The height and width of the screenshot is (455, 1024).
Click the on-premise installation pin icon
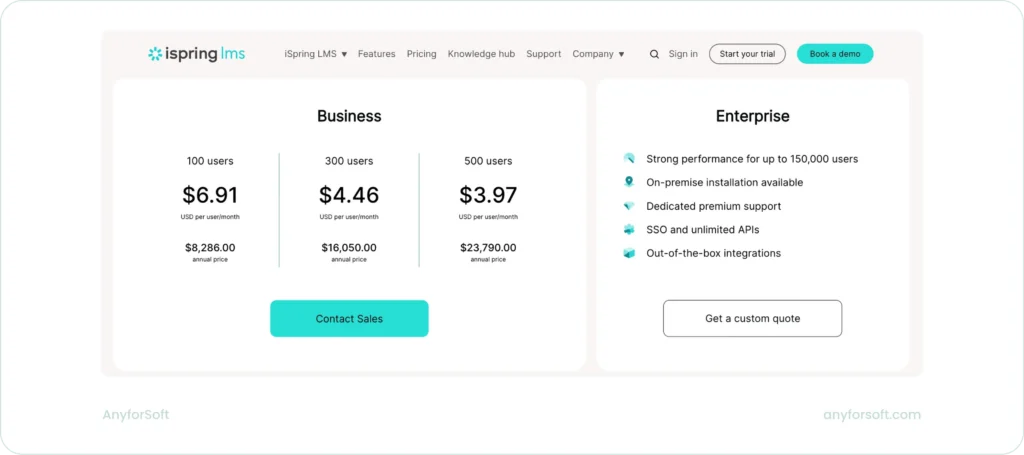click(629, 182)
